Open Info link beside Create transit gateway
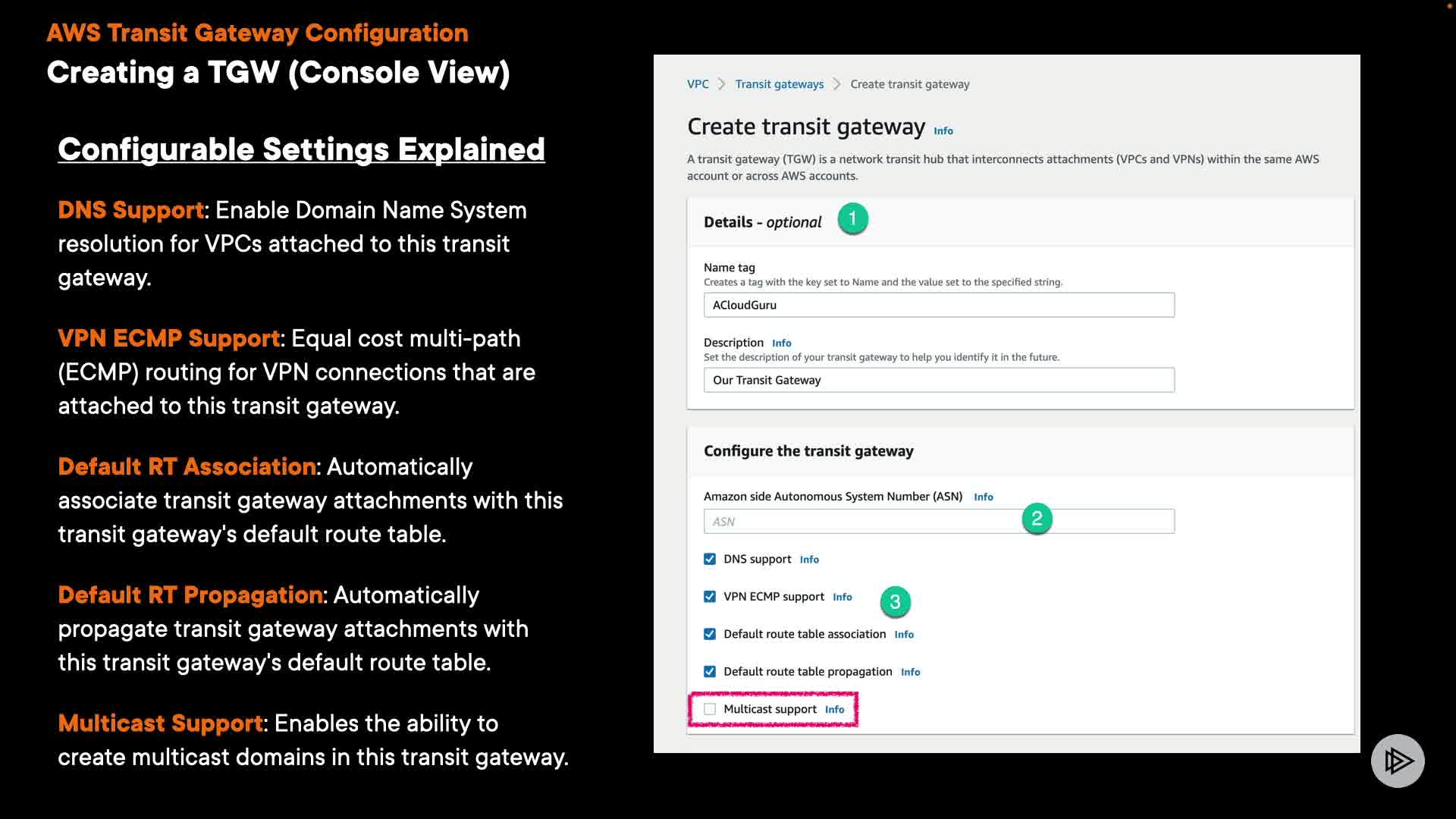This screenshot has height=819, width=1456. tap(943, 131)
